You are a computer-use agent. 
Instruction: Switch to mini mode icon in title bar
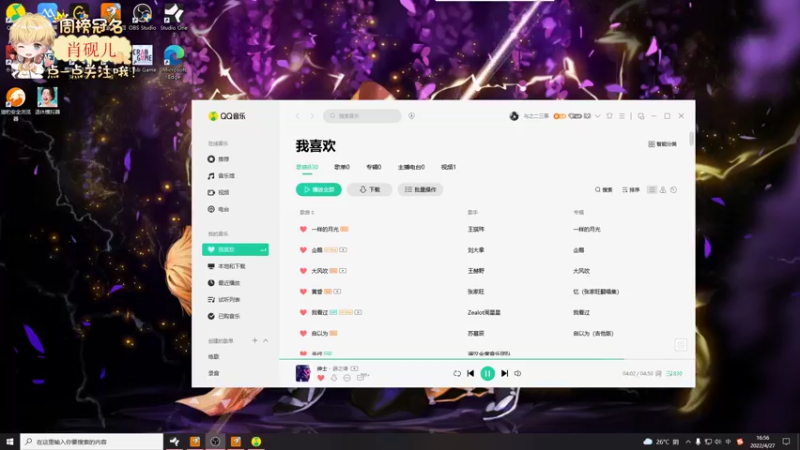[641, 116]
